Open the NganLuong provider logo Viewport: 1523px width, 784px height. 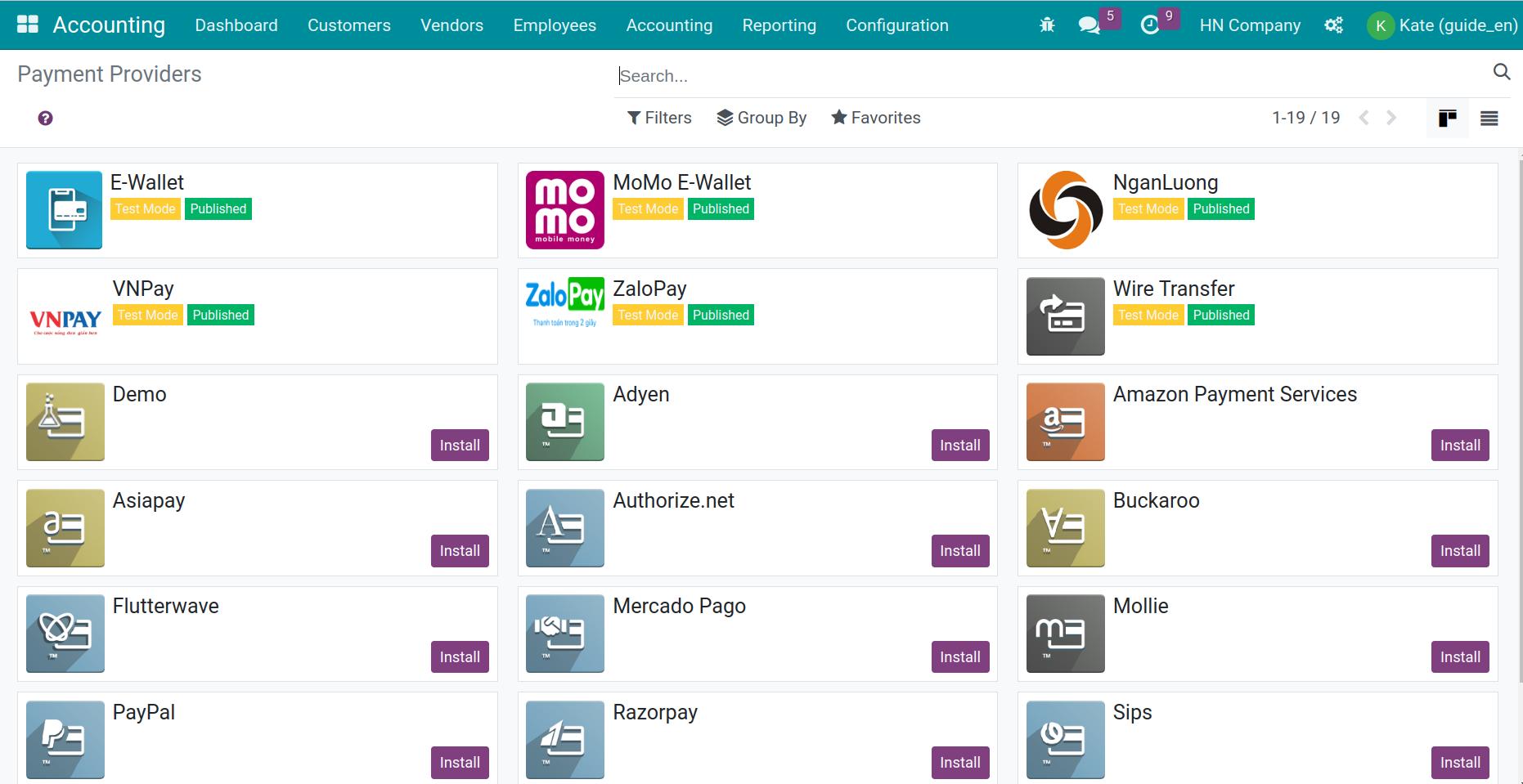point(1066,210)
